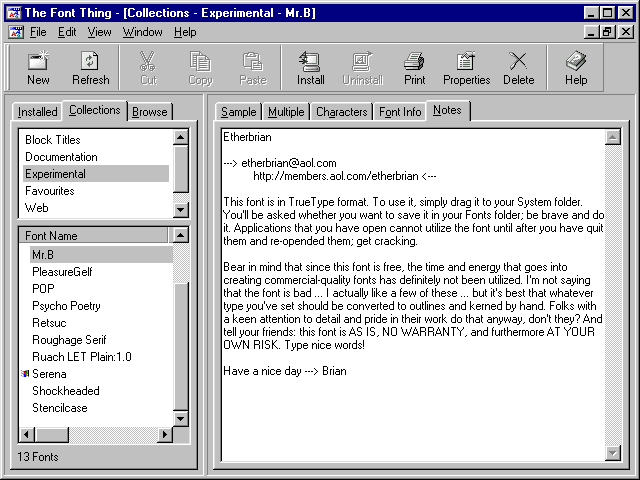Open the View menu
The image size is (640, 480).
99,32
